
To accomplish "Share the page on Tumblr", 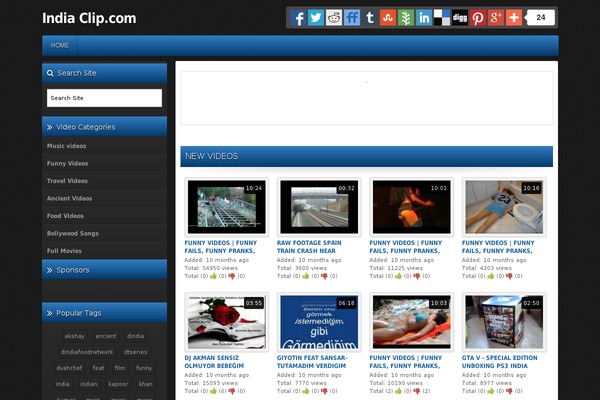I will 370,18.
